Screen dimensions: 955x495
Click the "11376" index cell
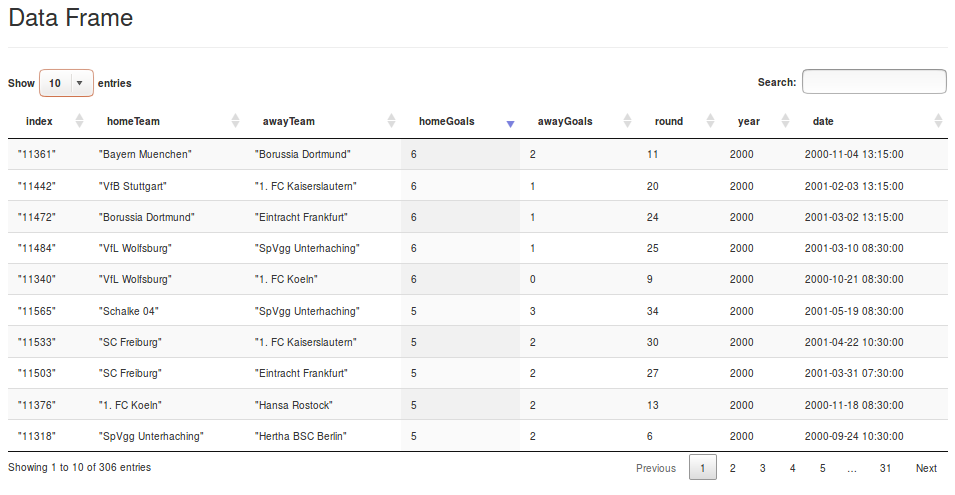(x=37, y=404)
